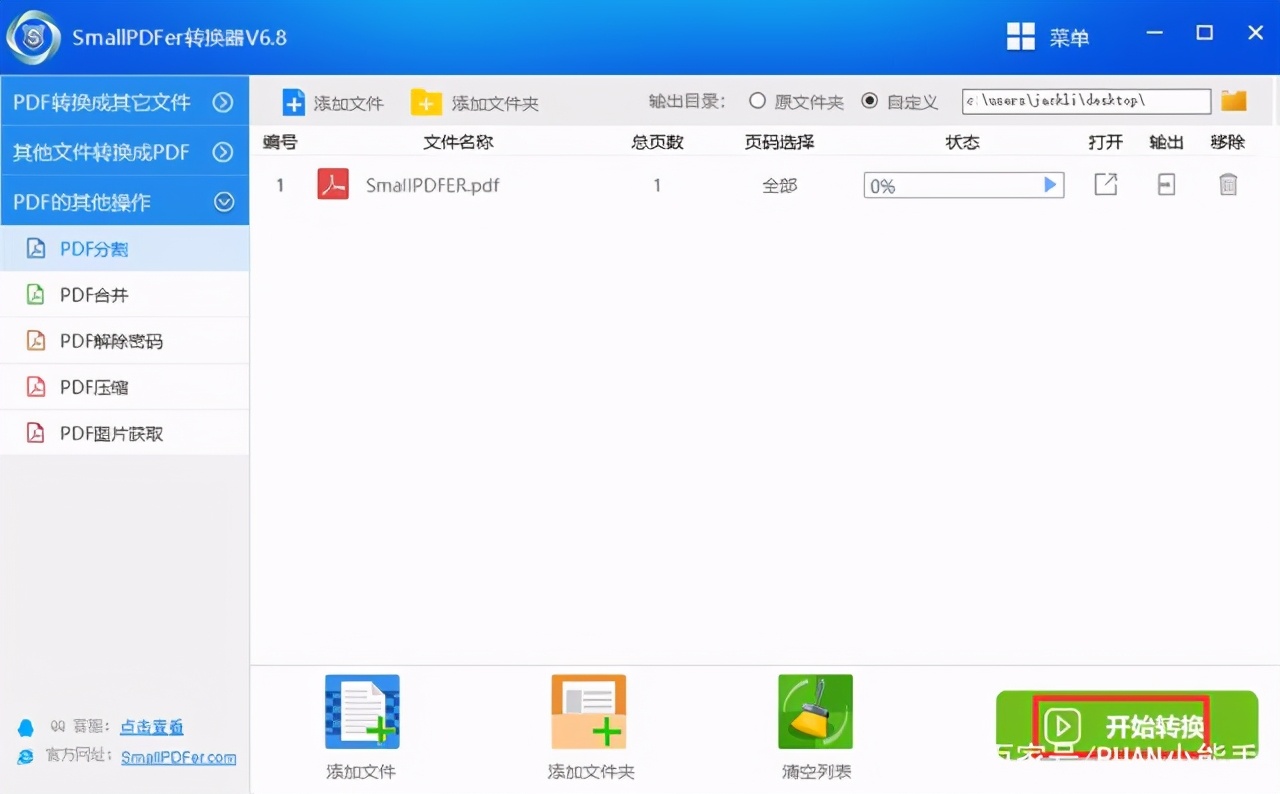
Task: Click the QQ penguin icon
Action: pos(26,727)
